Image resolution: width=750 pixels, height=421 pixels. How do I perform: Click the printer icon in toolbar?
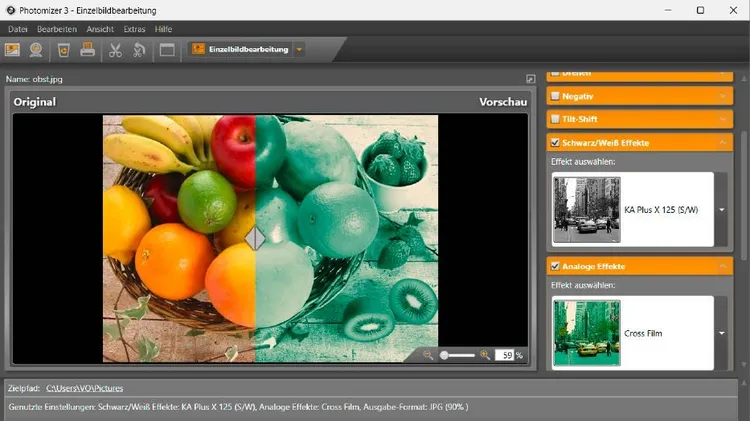(88, 49)
